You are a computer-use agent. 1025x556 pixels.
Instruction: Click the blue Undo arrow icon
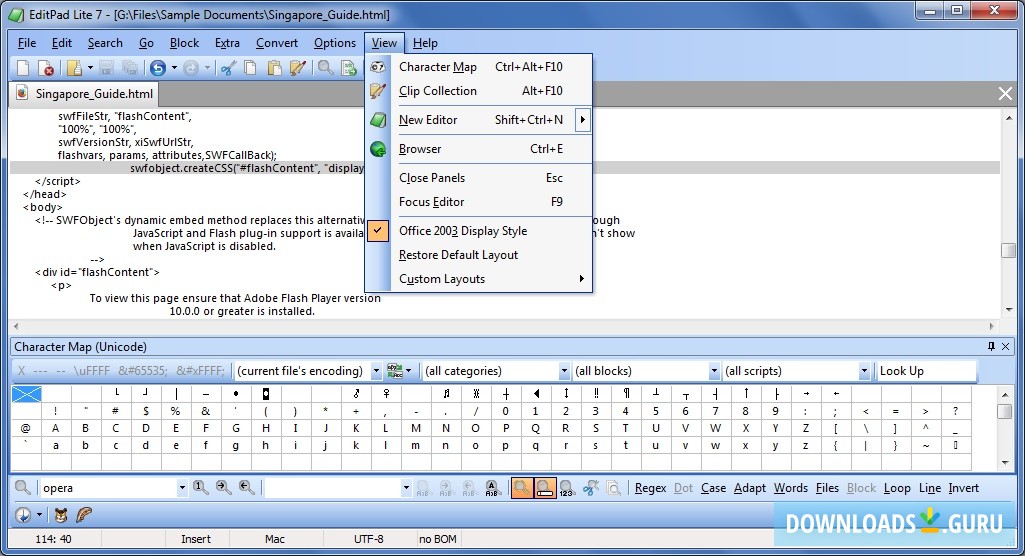coord(158,68)
